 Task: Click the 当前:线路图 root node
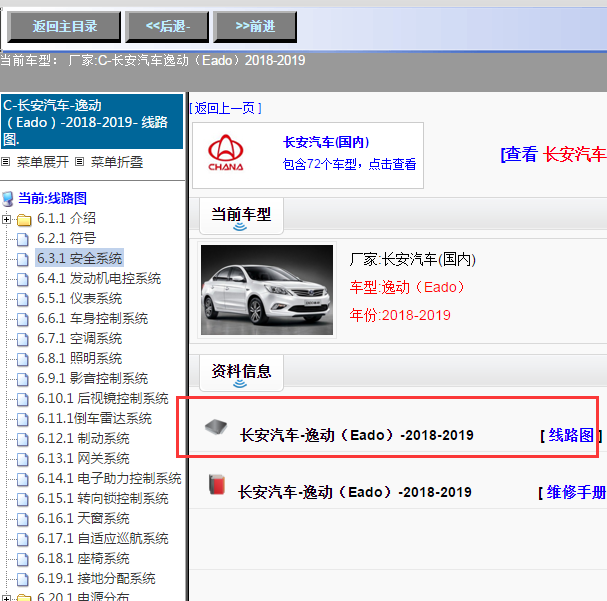[x=52, y=198]
